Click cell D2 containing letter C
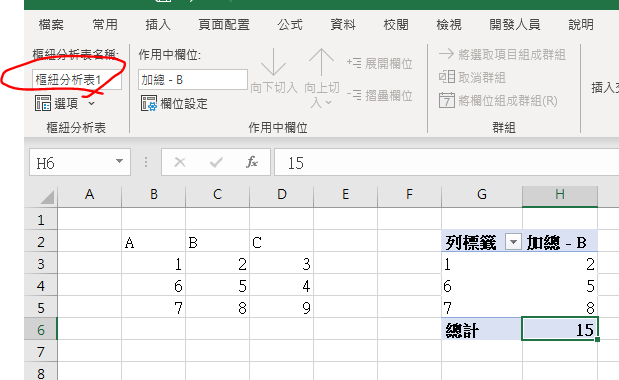 [281, 241]
